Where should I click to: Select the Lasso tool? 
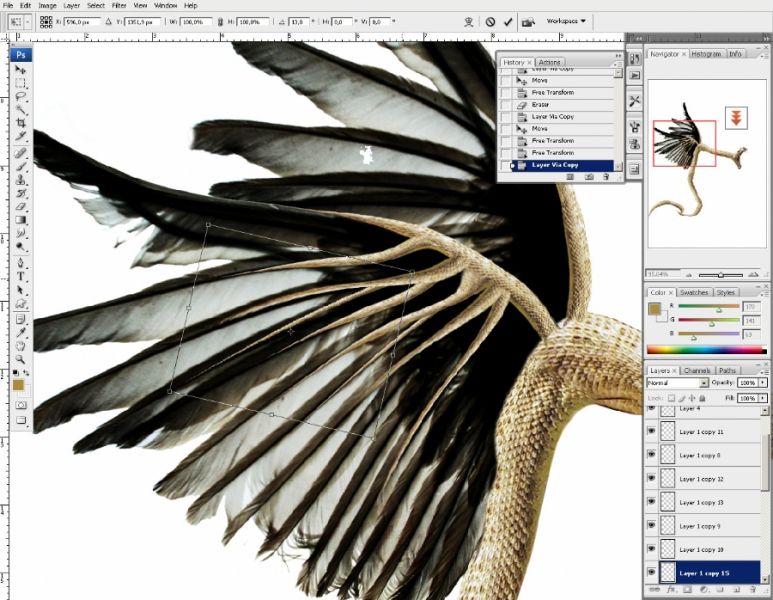(21, 96)
